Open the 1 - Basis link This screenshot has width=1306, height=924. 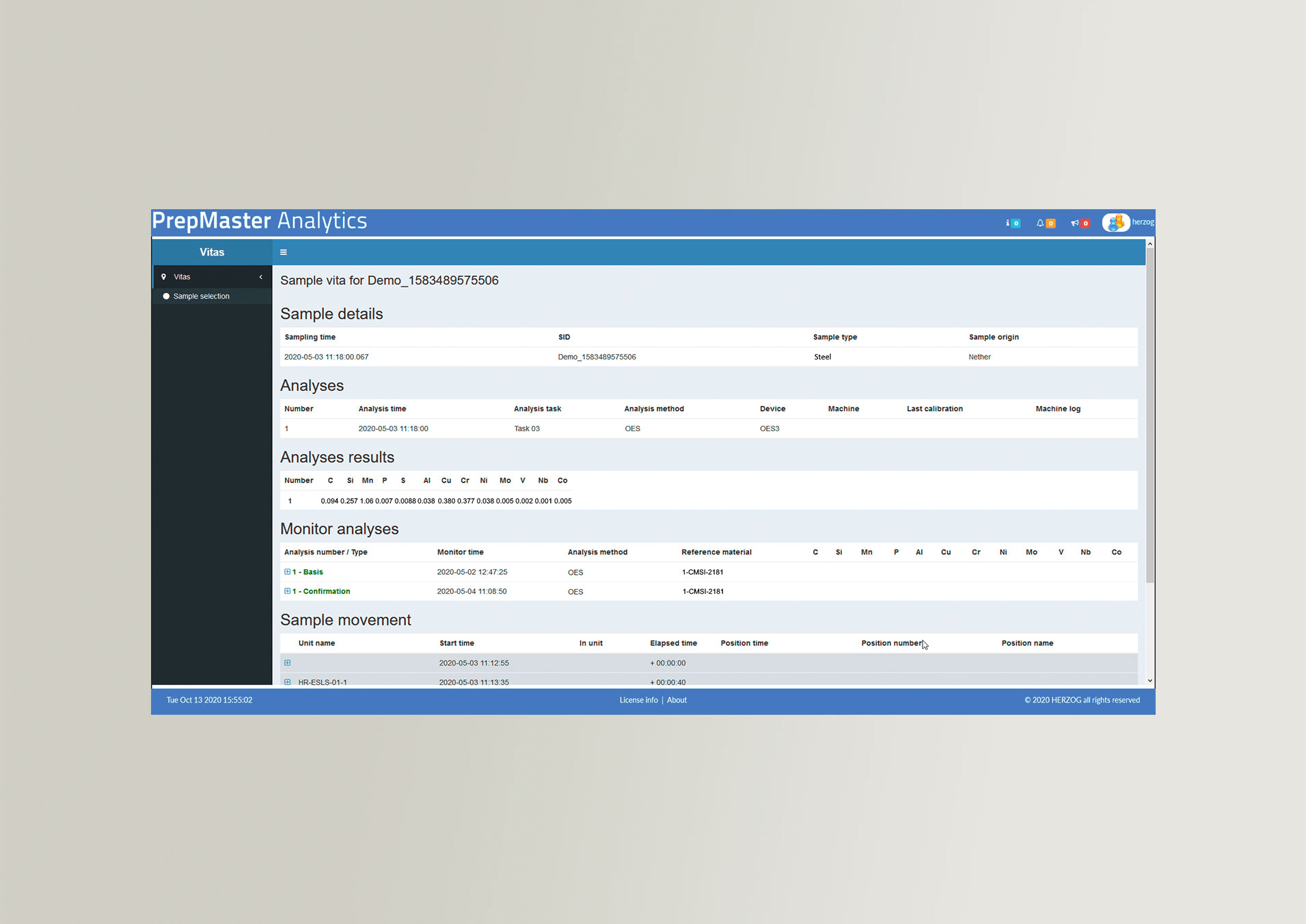(308, 572)
